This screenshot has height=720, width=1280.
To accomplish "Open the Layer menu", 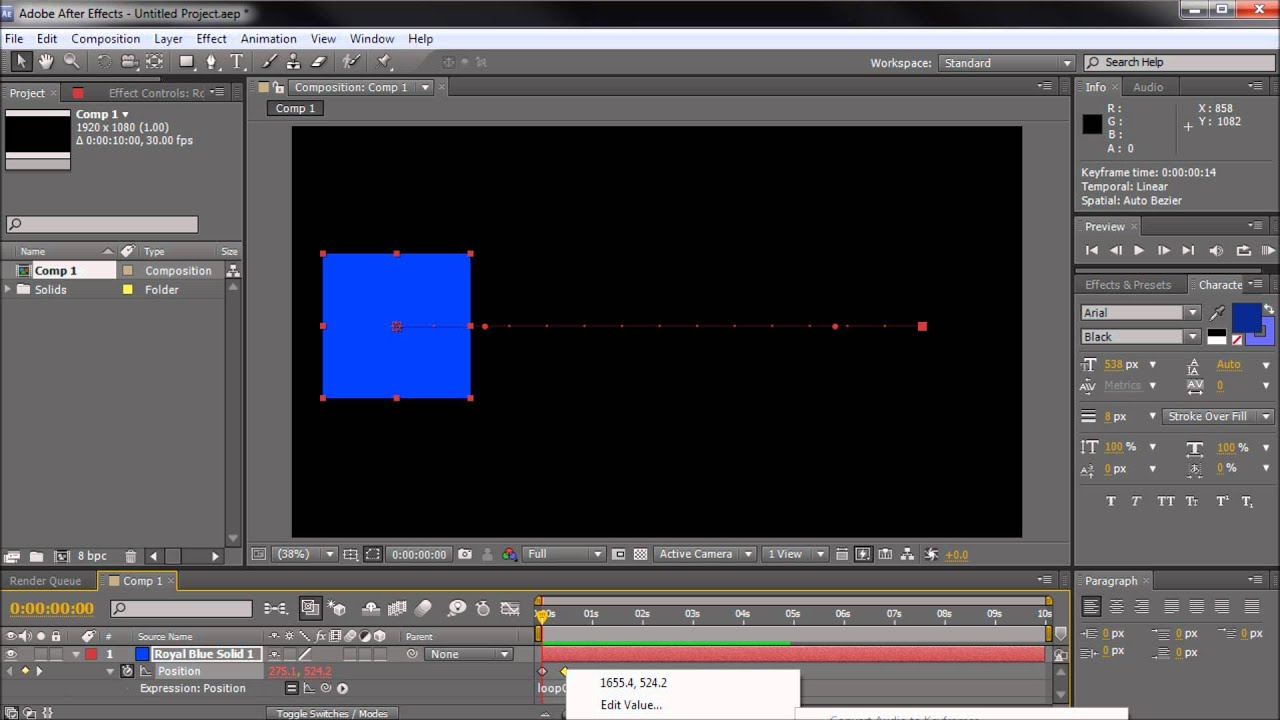I will [x=168, y=39].
